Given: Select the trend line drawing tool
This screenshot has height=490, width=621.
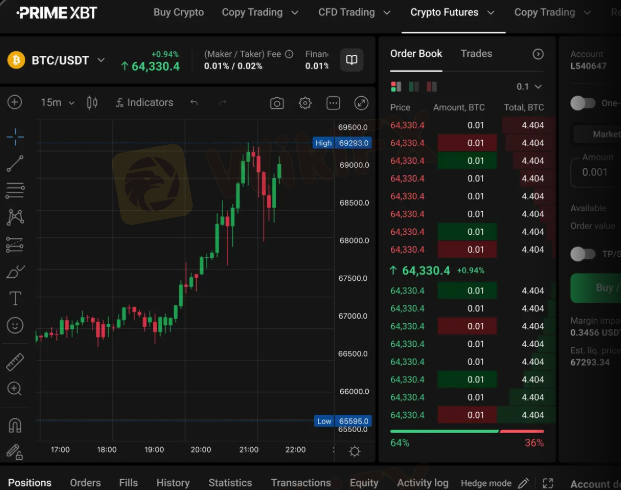Looking at the screenshot, I should [x=15, y=164].
